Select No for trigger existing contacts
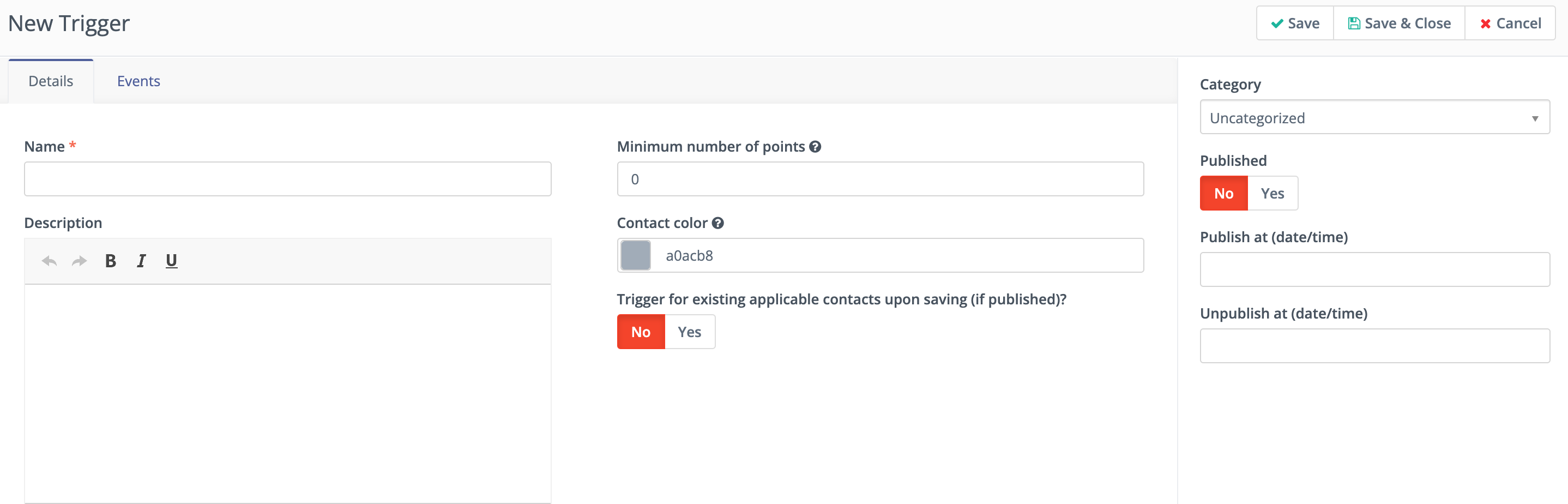This screenshot has height=504, width=1568. click(641, 332)
